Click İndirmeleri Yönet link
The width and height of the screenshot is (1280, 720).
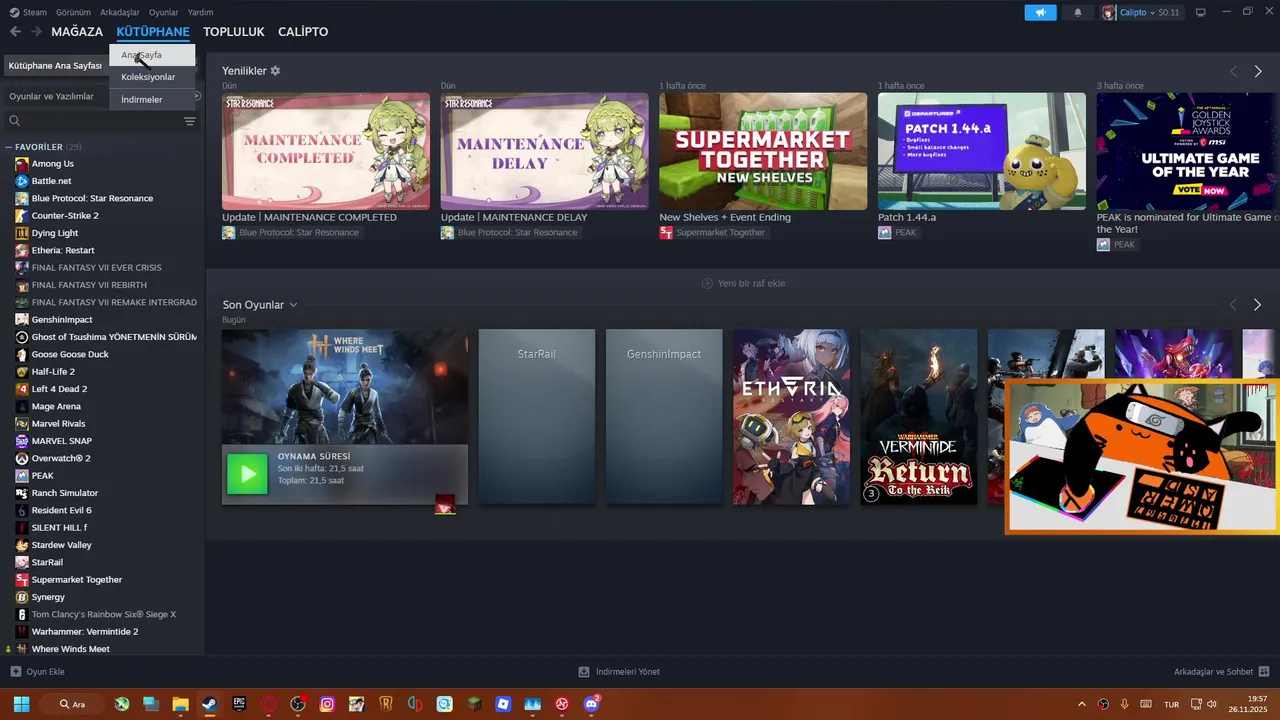(x=619, y=672)
